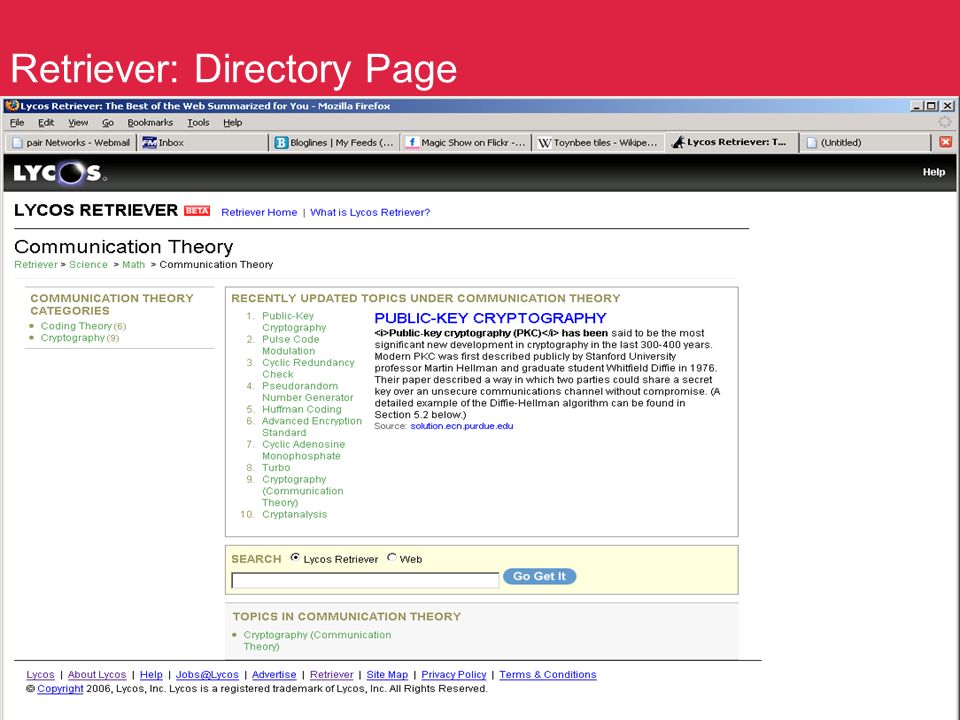Open What is Lycos Retriever? link
Image resolution: width=960 pixels, height=720 pixels.
370,212
